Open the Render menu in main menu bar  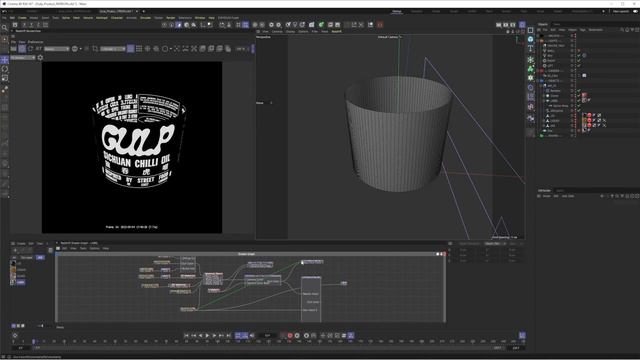[x=171, y=18]
